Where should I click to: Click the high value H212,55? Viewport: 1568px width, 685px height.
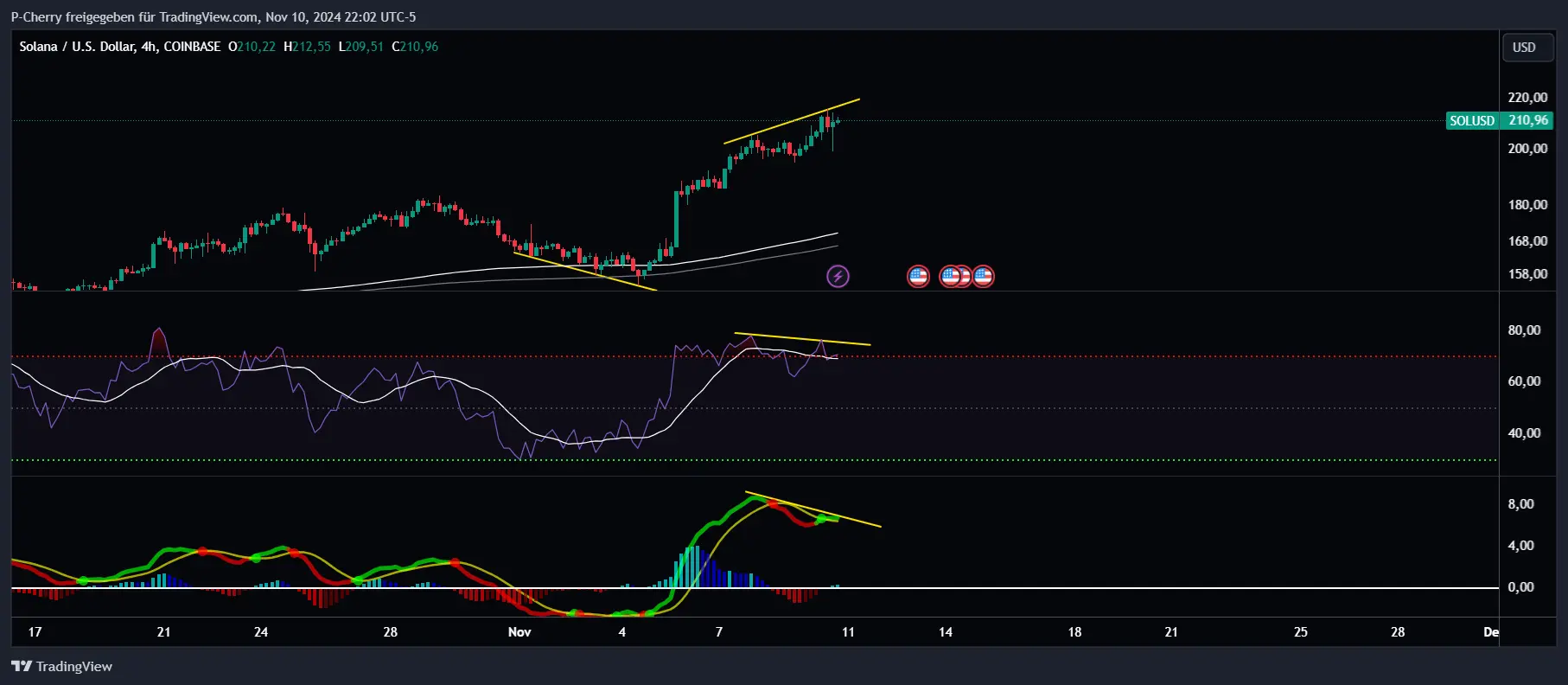(x=307, y=47)
